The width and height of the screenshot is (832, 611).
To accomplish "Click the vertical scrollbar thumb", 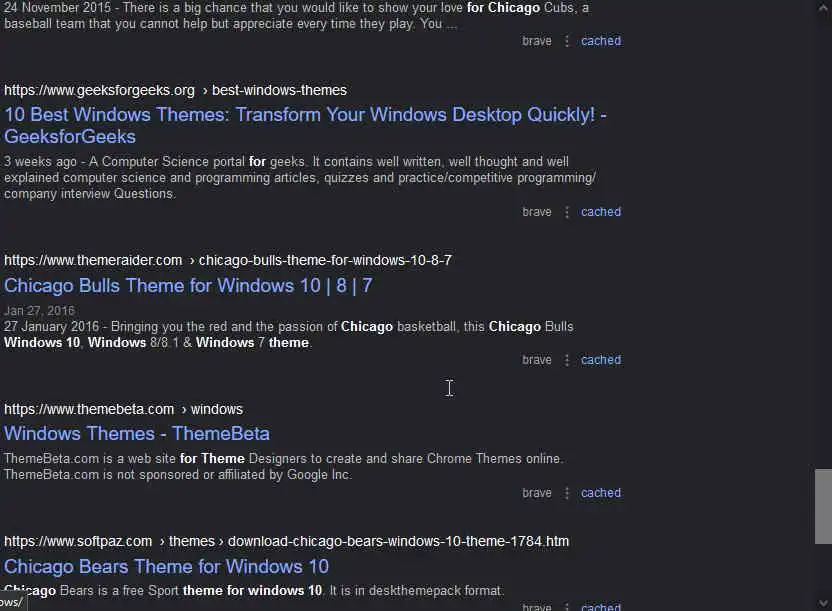I will [x=824, y=507].
